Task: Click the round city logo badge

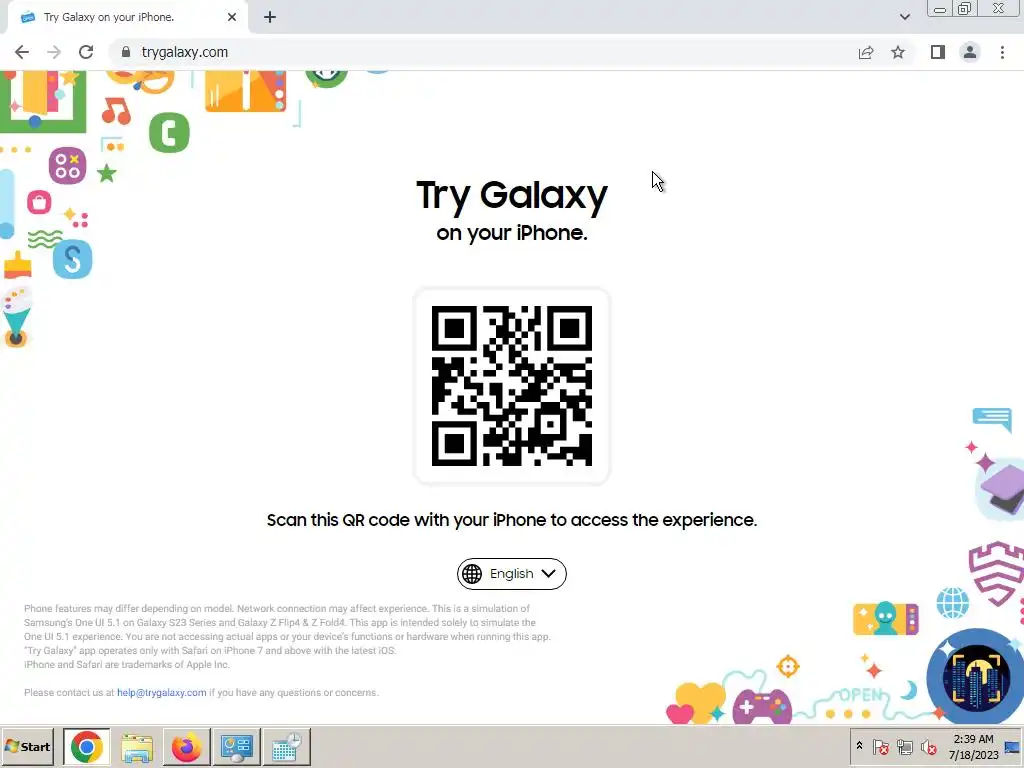Action: click(x=976, y=677)
